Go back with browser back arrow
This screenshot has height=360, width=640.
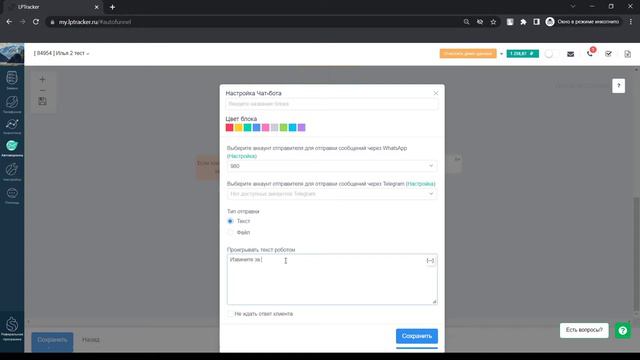point(9,22)
